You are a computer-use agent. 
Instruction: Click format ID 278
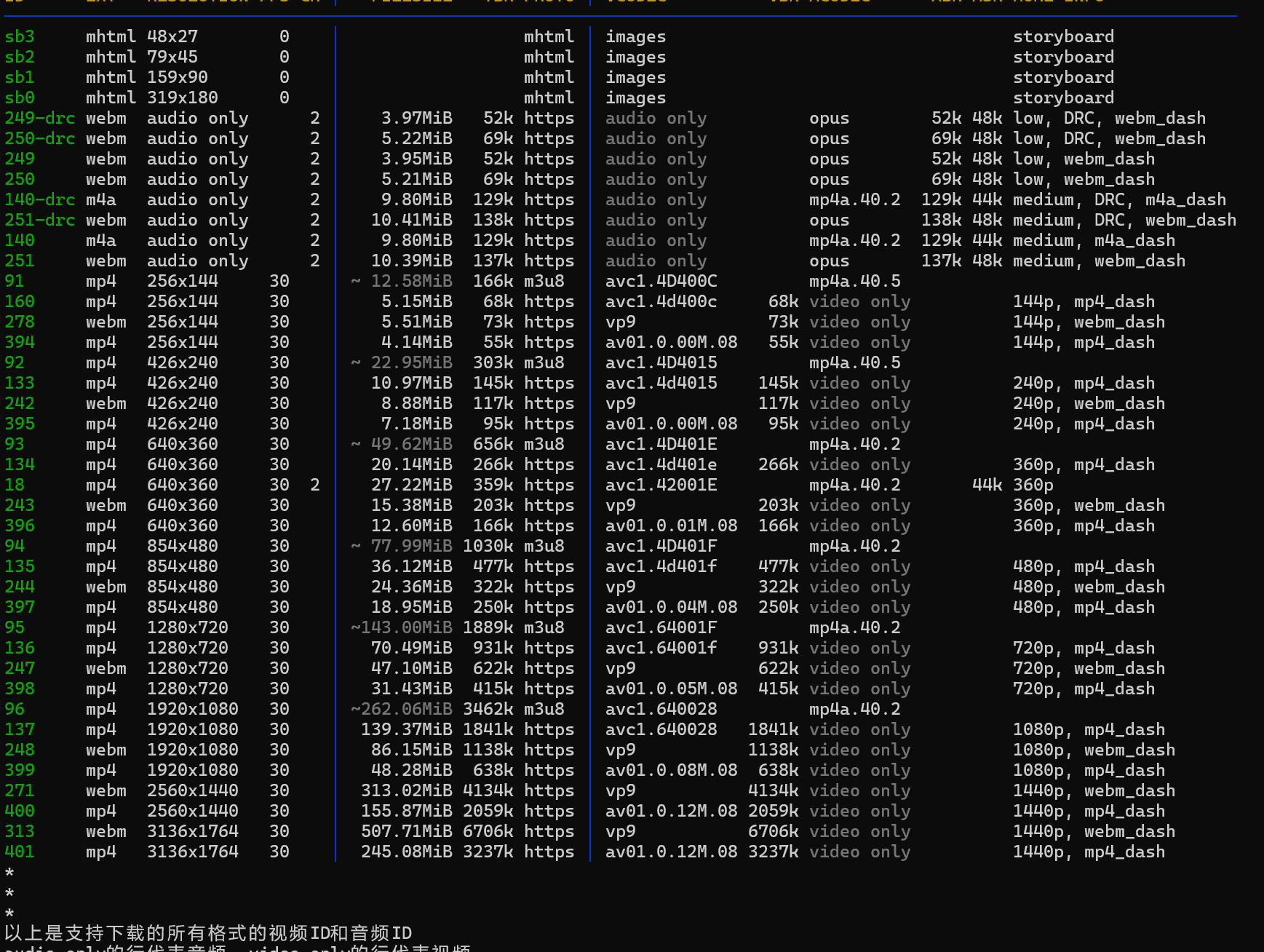click(x=20, y=322)
